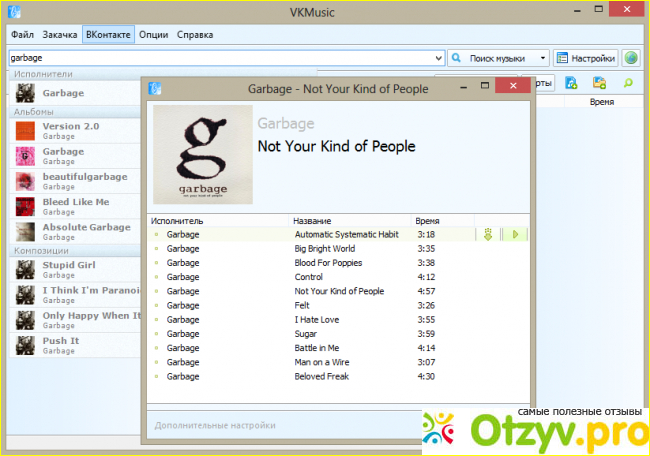The height and width of the screenshot is (456, 650).
Task: Expand Дополнительные настройки section
Action: point(215,425)
